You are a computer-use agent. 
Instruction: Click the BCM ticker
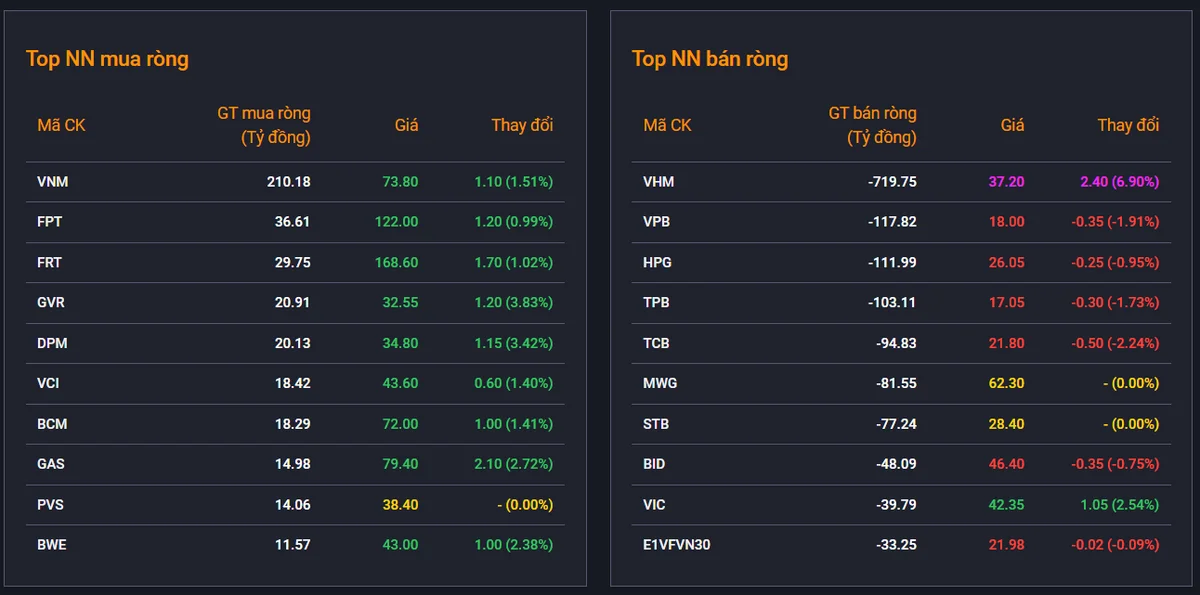[52, 424]
